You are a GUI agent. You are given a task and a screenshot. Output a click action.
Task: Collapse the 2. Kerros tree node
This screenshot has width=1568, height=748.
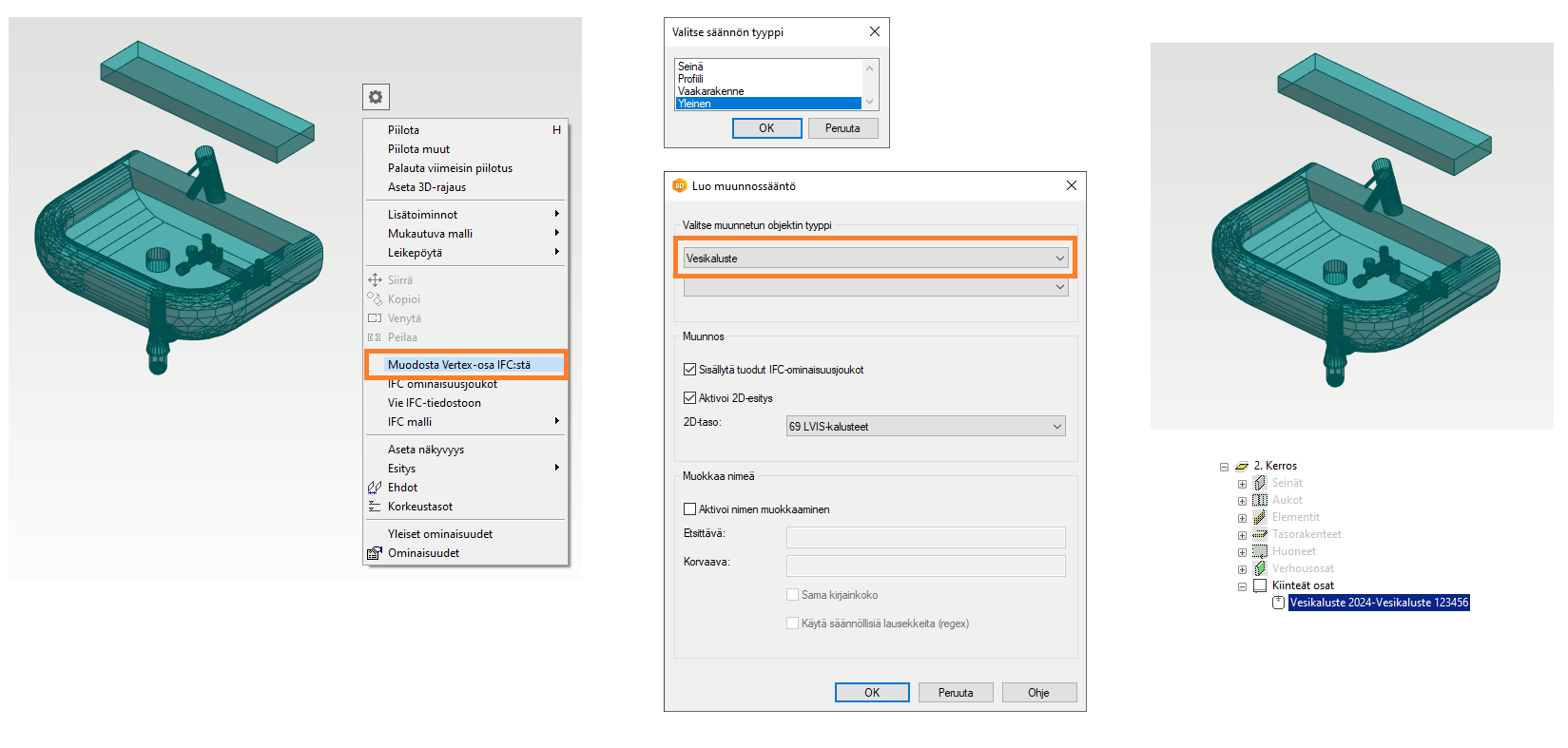click(x=1224, y=467)
